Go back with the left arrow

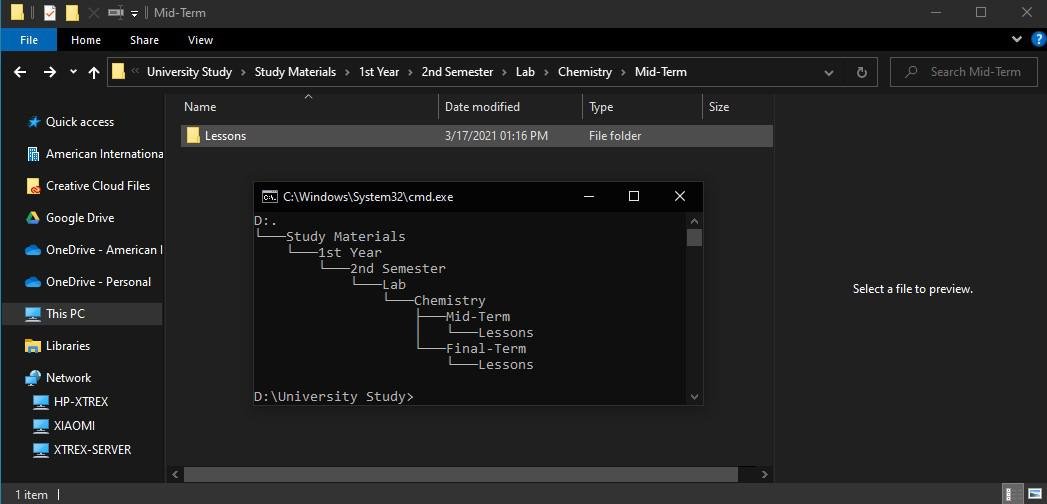coord(19,72)
